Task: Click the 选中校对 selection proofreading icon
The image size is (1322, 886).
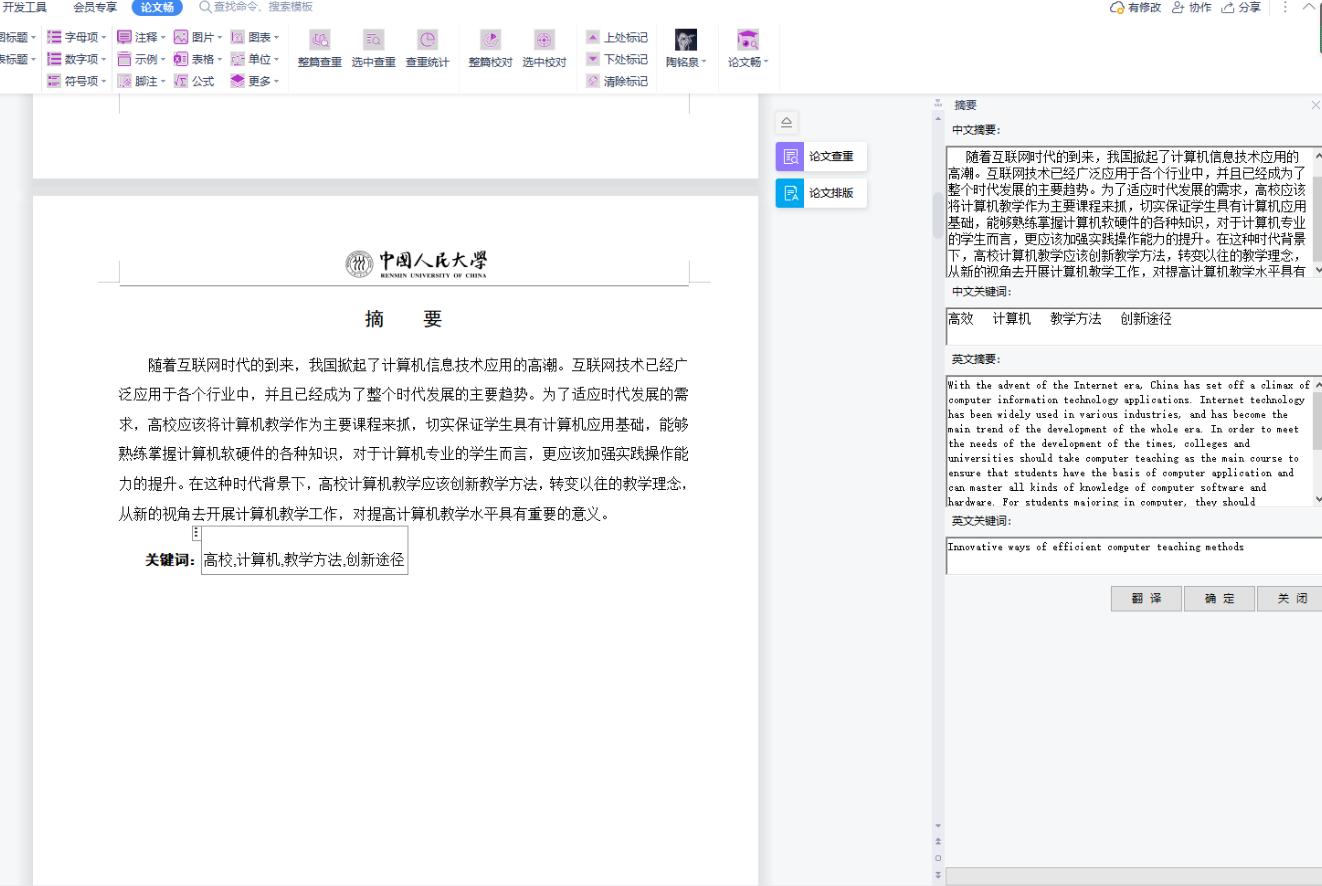Action: pos(544,42)
